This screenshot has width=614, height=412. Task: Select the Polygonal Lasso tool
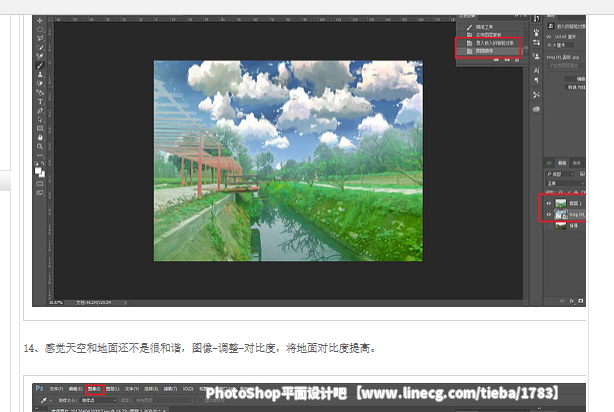[40, 38]
